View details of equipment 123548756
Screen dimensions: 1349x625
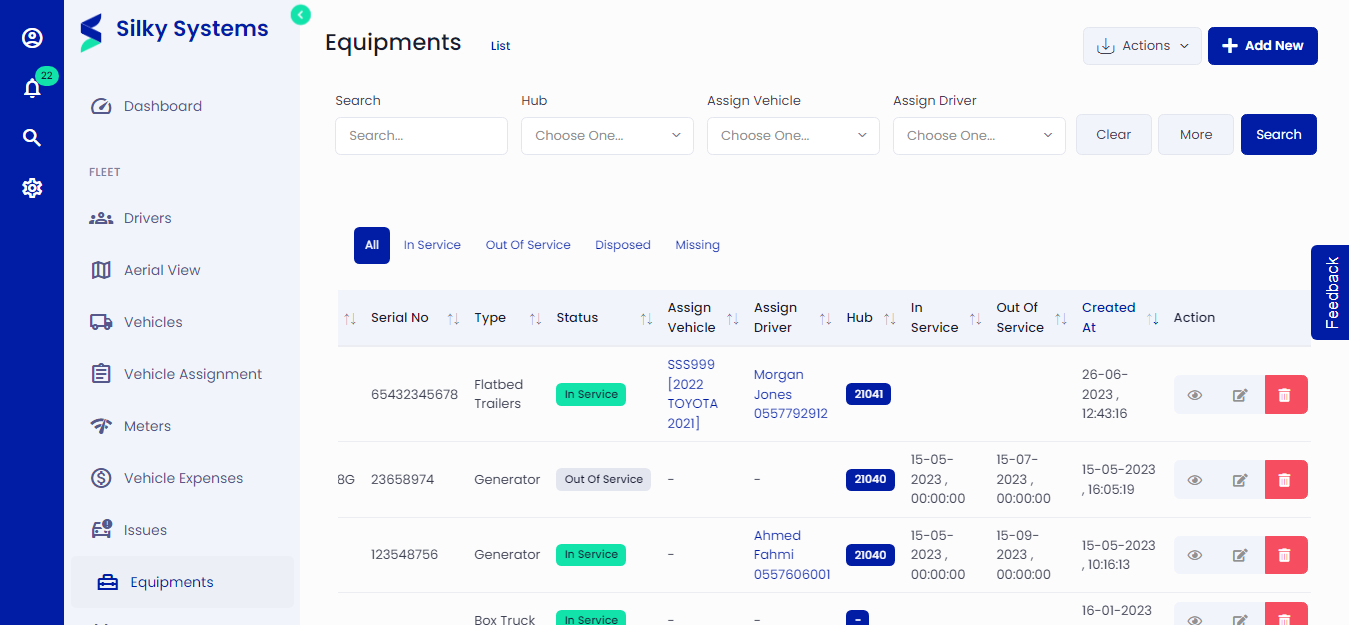point(1194,555)
